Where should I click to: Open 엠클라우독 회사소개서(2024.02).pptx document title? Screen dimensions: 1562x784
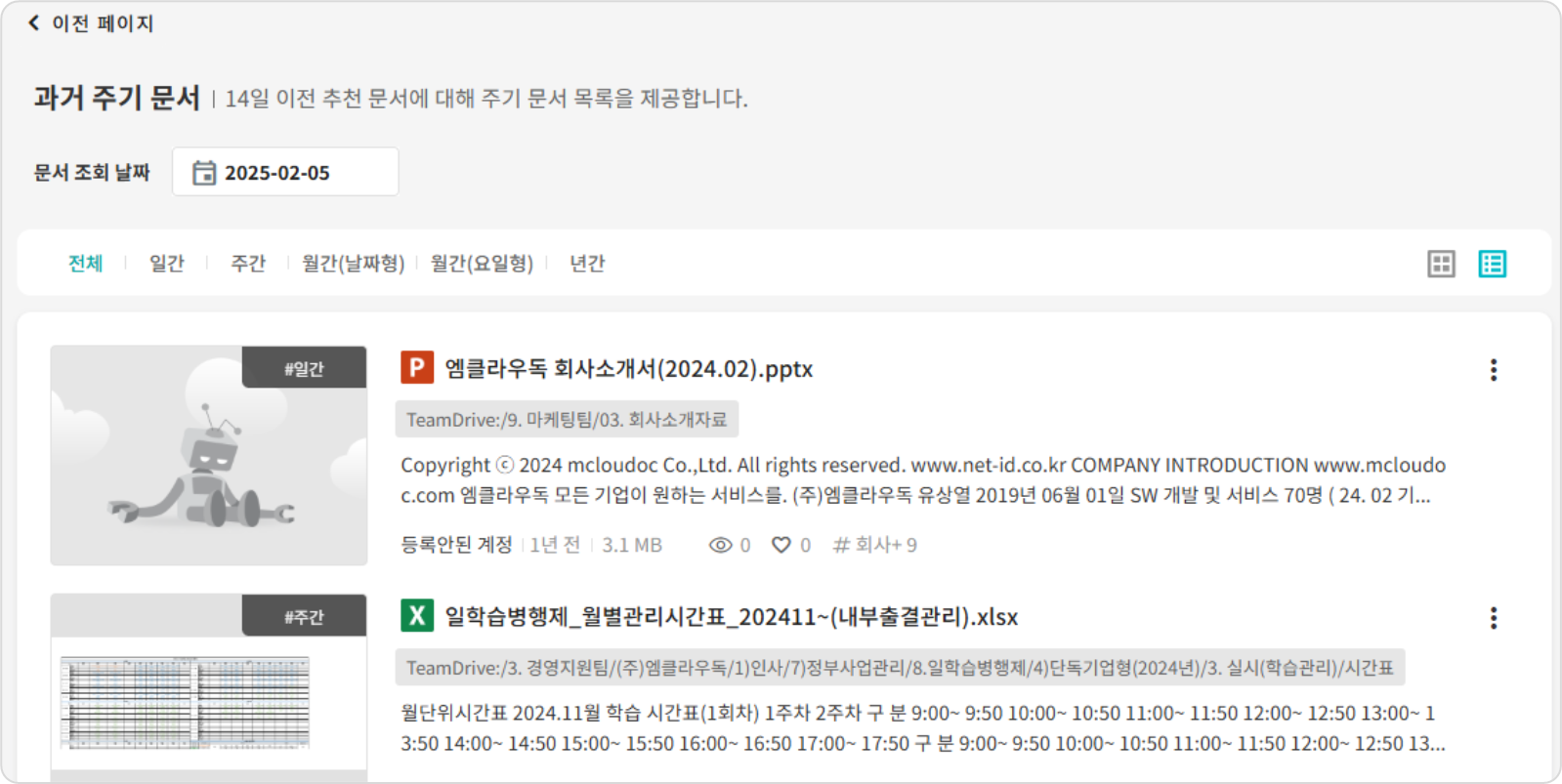click(628, 369)
